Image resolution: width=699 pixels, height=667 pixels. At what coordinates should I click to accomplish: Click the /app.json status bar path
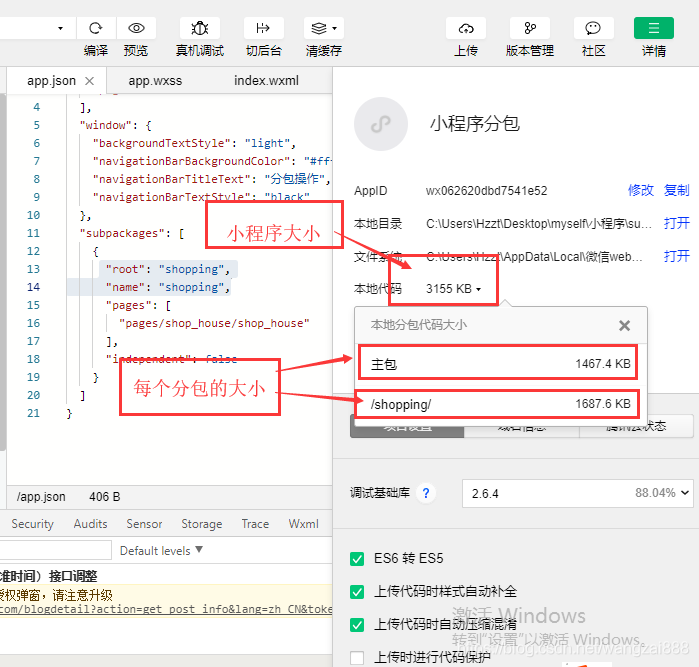tap(41, 497)
